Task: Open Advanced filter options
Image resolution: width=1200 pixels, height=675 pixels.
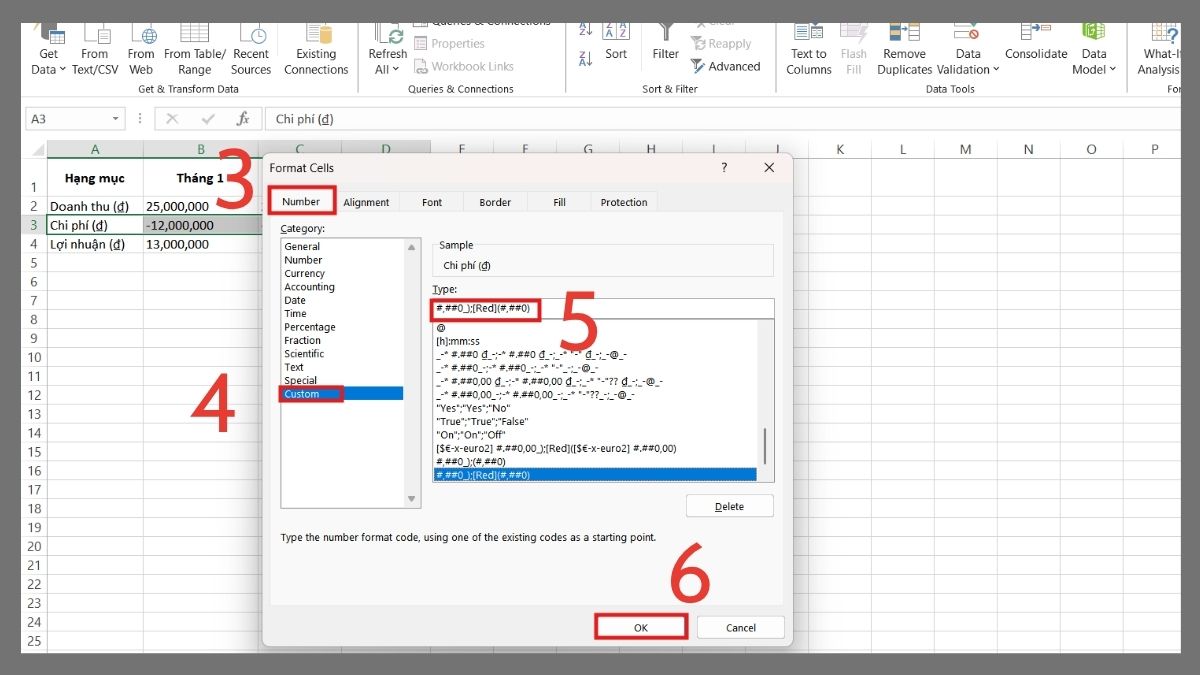Action: (x=727, y=66)
